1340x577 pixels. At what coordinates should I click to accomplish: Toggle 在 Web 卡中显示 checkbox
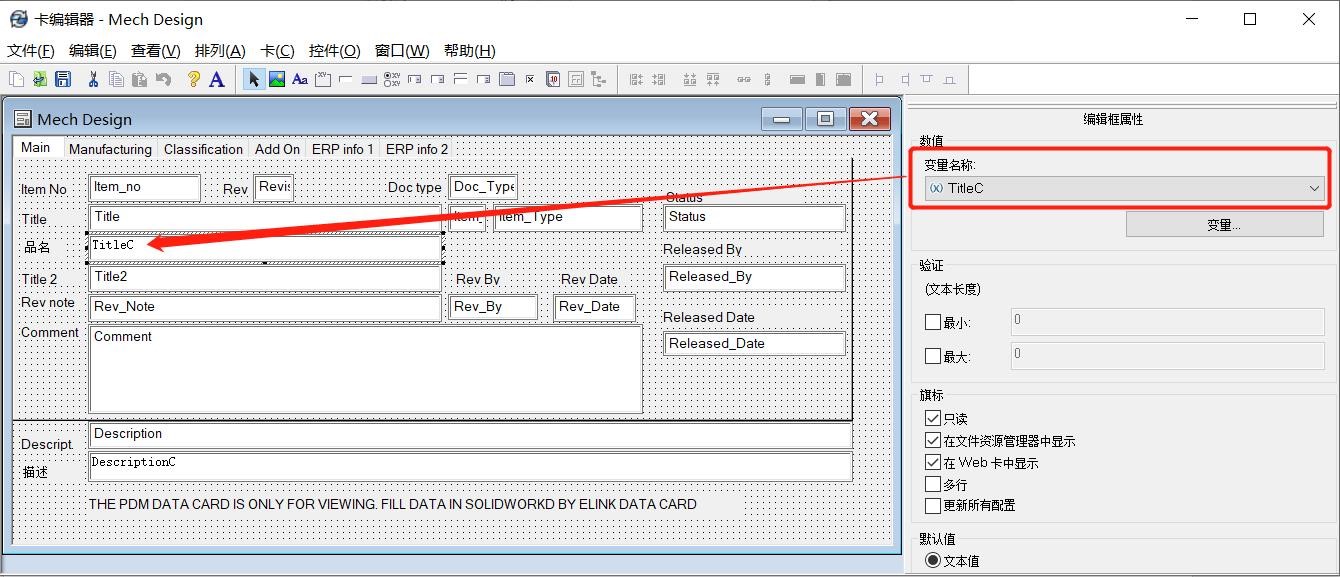click(933, 462)
